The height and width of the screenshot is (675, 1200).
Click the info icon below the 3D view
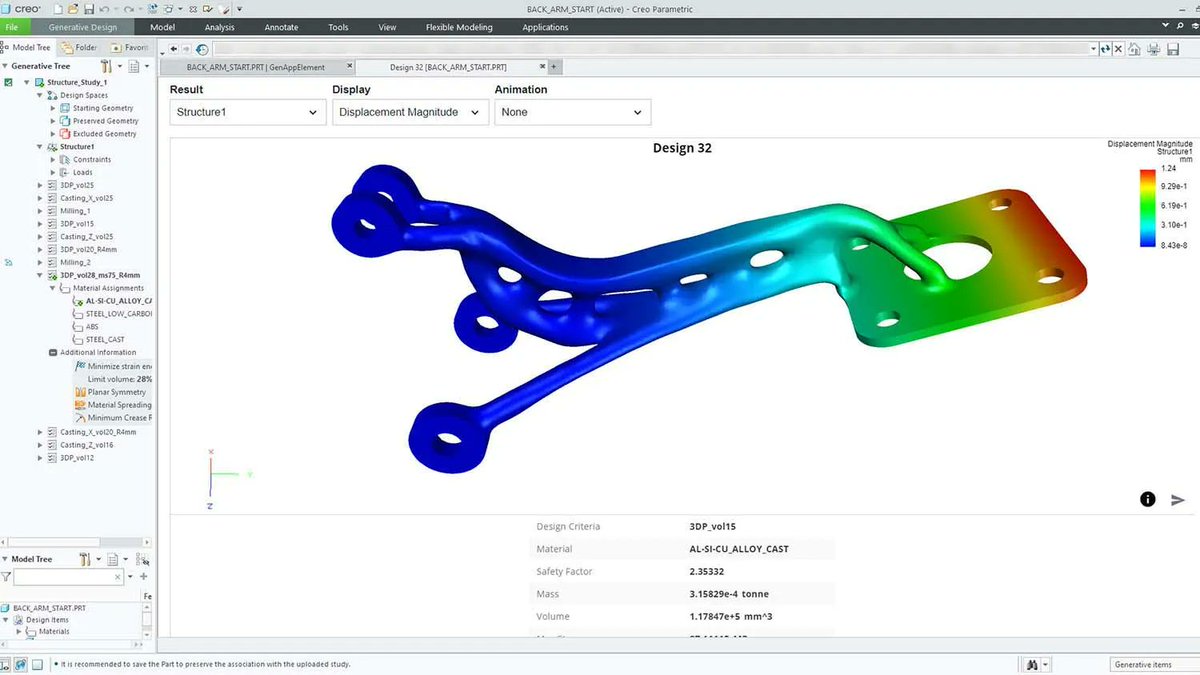coord(1148,499)
